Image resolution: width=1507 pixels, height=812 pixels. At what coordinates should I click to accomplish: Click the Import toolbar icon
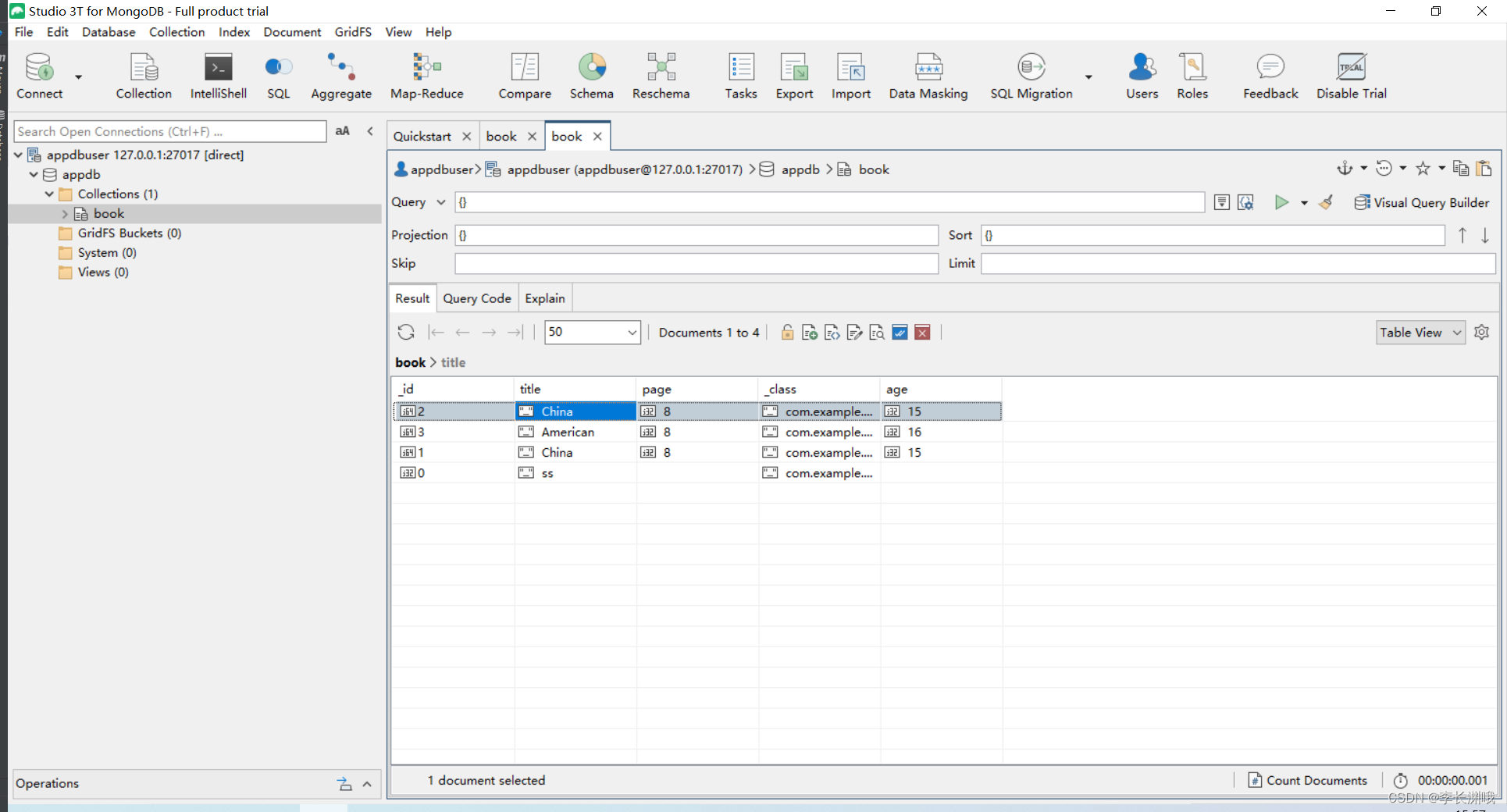851,77
